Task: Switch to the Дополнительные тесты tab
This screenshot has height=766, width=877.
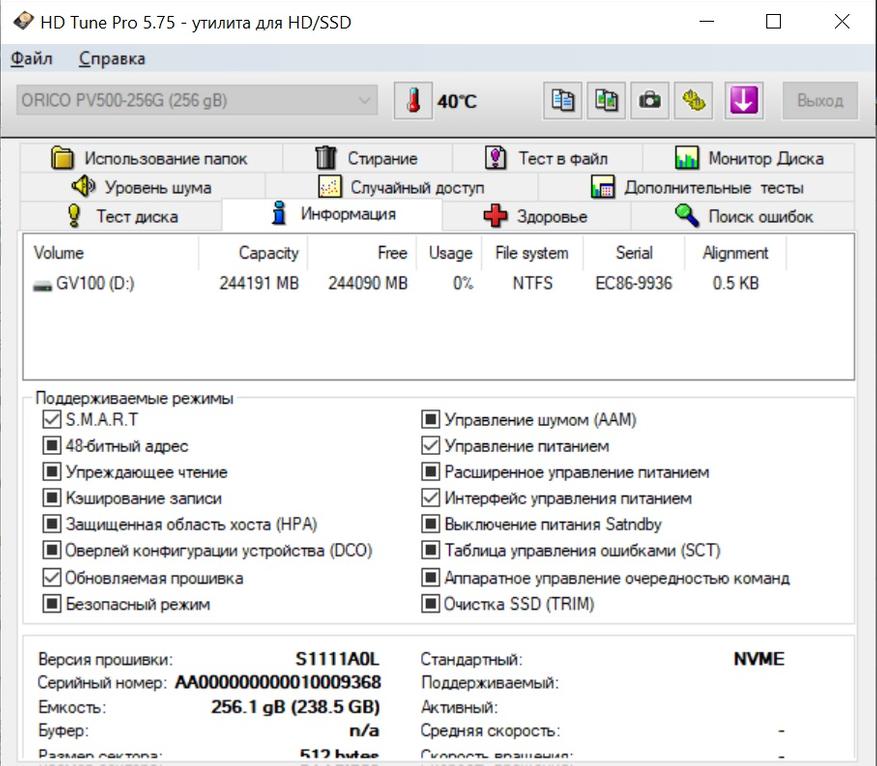Action: pyautogui.click(x=696, y=187)
